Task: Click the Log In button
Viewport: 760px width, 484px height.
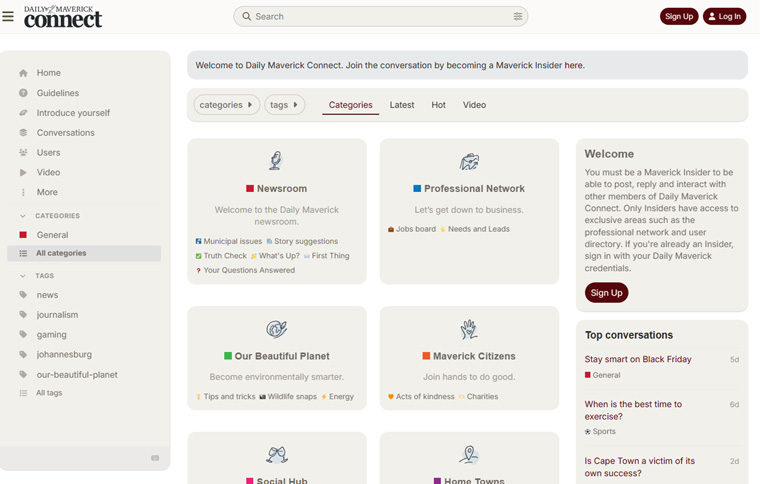Action: (724, 16)
